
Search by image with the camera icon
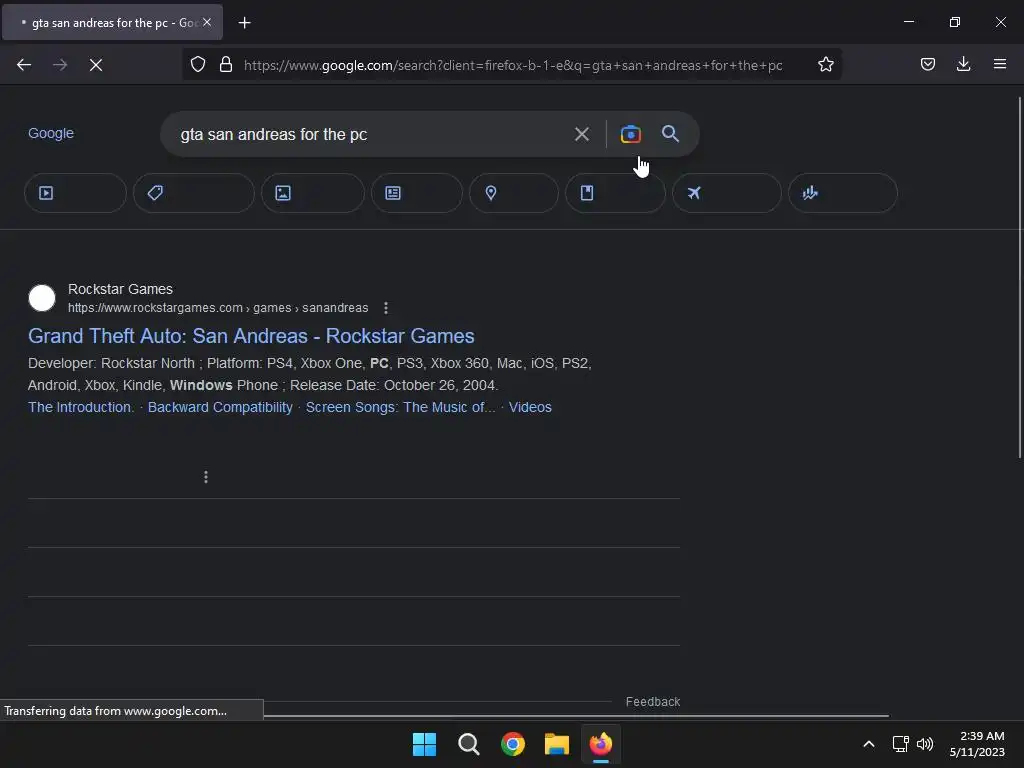[x=630, y=134]
